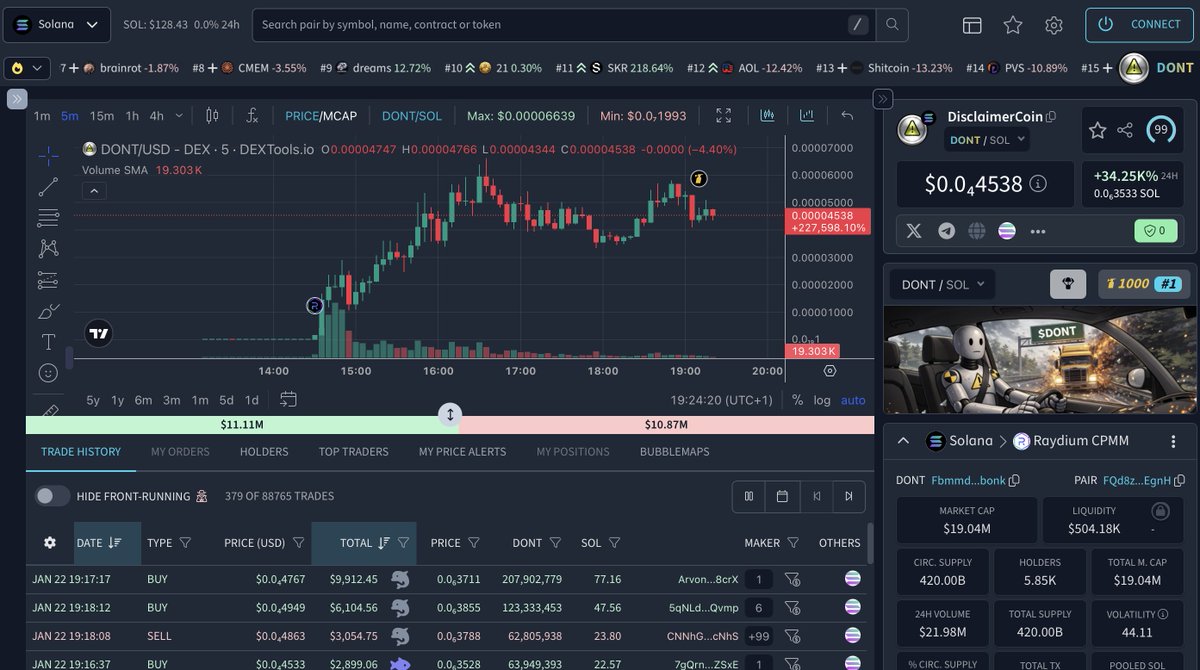Open the emoji icons tool

coord(48,373)
